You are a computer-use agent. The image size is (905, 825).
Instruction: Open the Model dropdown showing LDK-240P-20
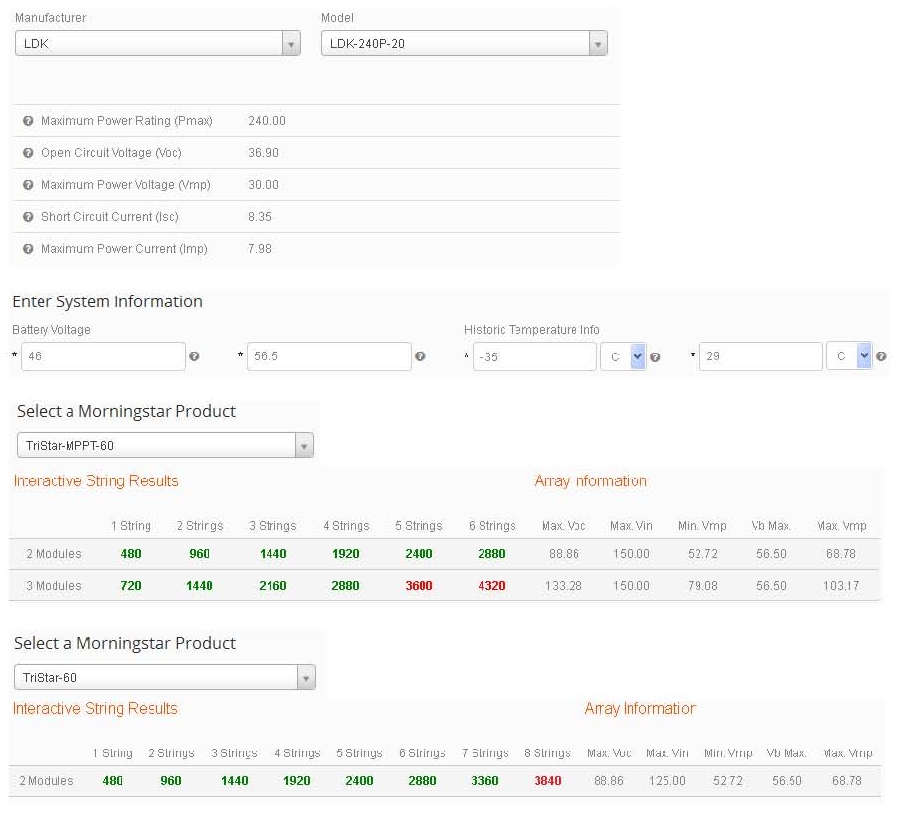(x=464, y=43)
